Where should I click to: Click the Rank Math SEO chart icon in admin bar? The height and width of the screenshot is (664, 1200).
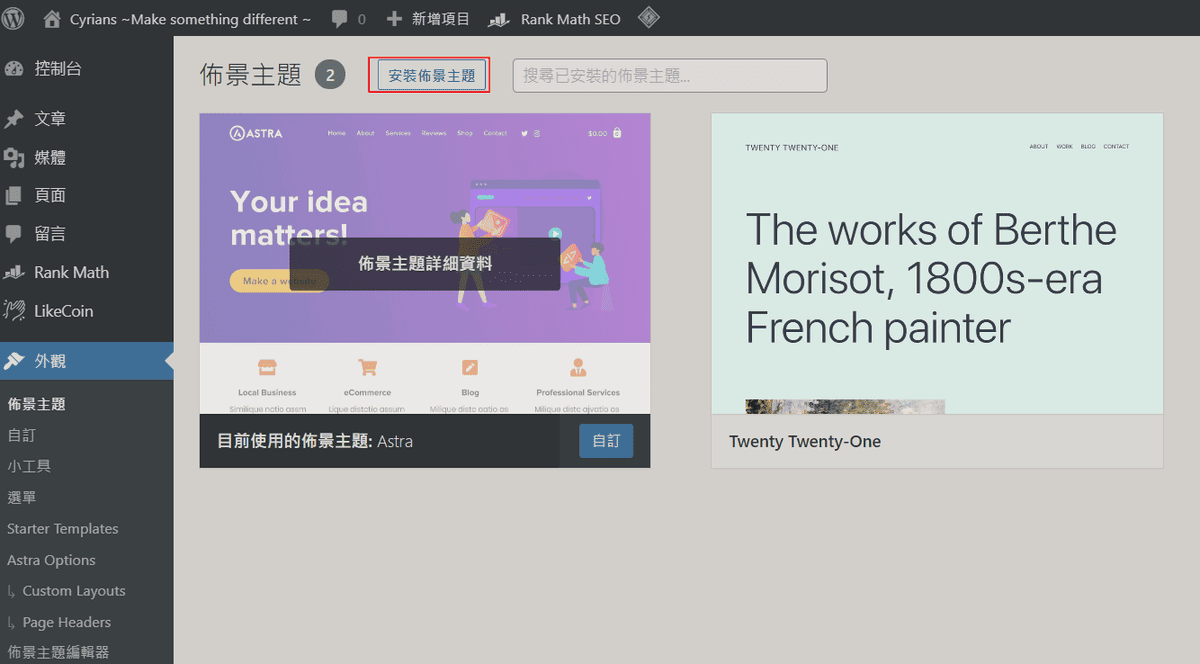click(x=499, y=19)
